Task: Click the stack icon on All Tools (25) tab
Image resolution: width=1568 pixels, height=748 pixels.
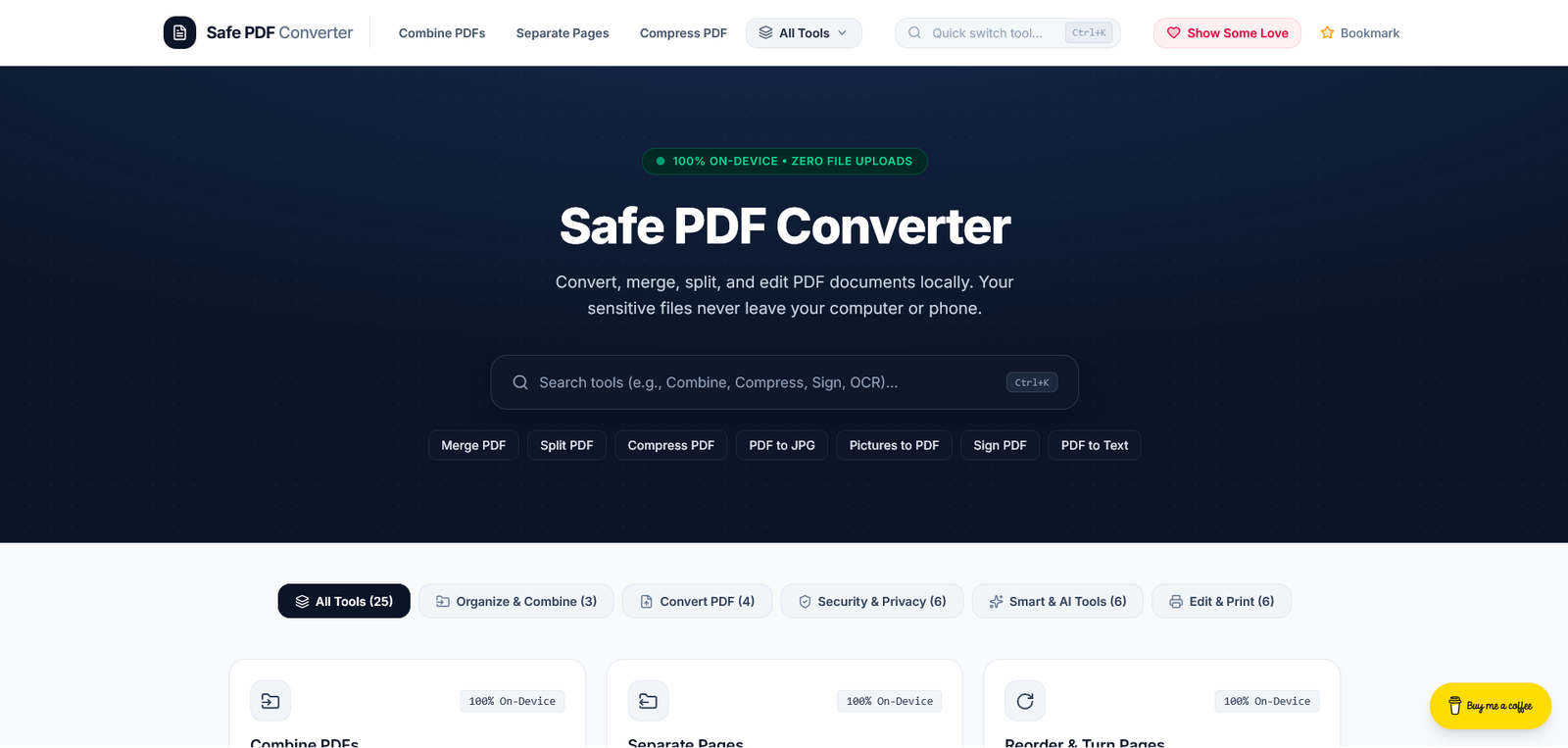Action: point(302,601)
